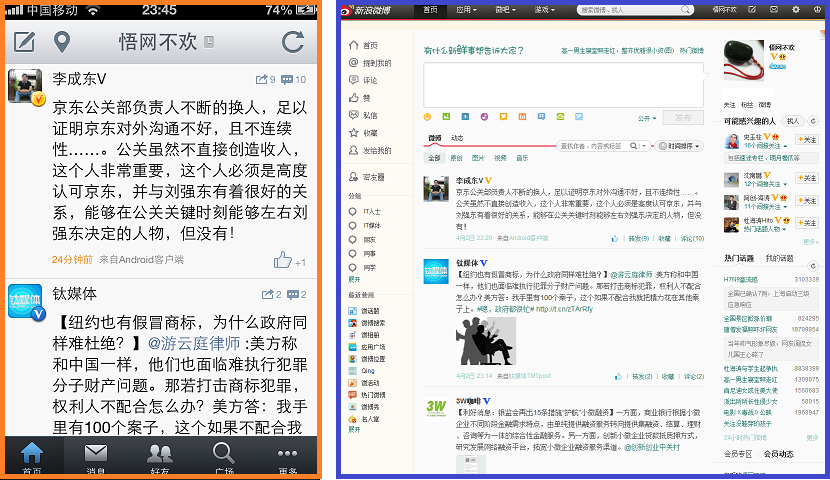Switch to the 动态 tab above the feed
830x480 pixels.
[457, 138]
